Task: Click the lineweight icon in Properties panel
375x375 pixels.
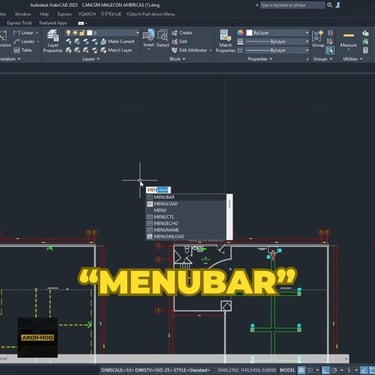Action: pos(240,41)
